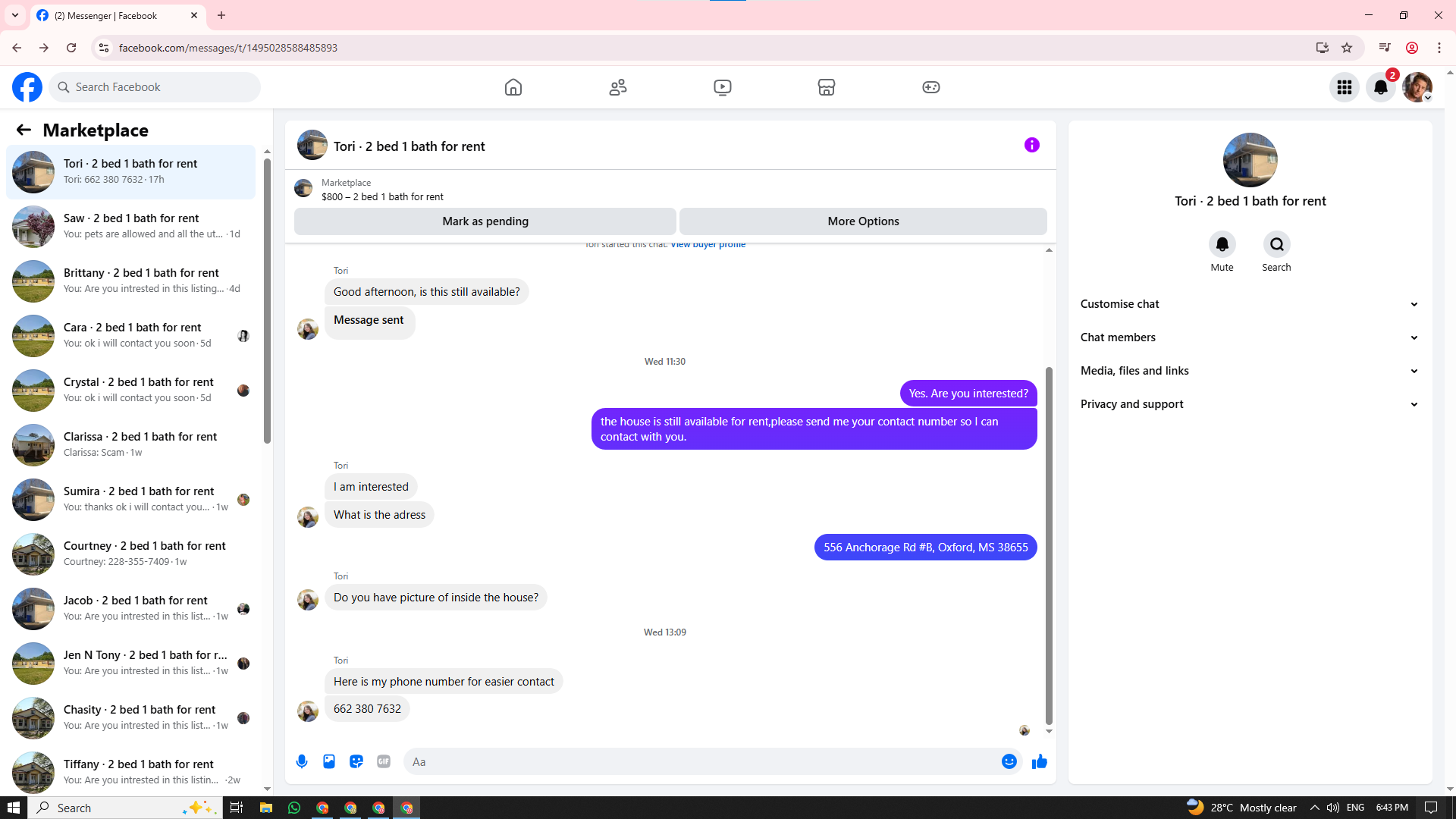Search in conversation from side panel
Screen dimensions: 1456x819
(1276, 244)
